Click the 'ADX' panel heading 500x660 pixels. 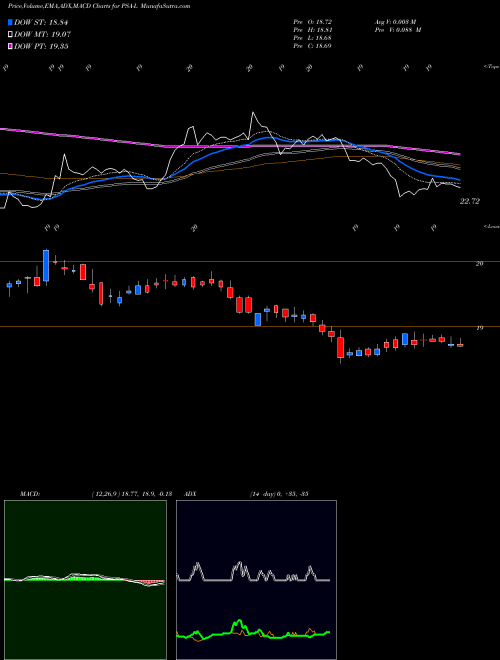[190, 494]
